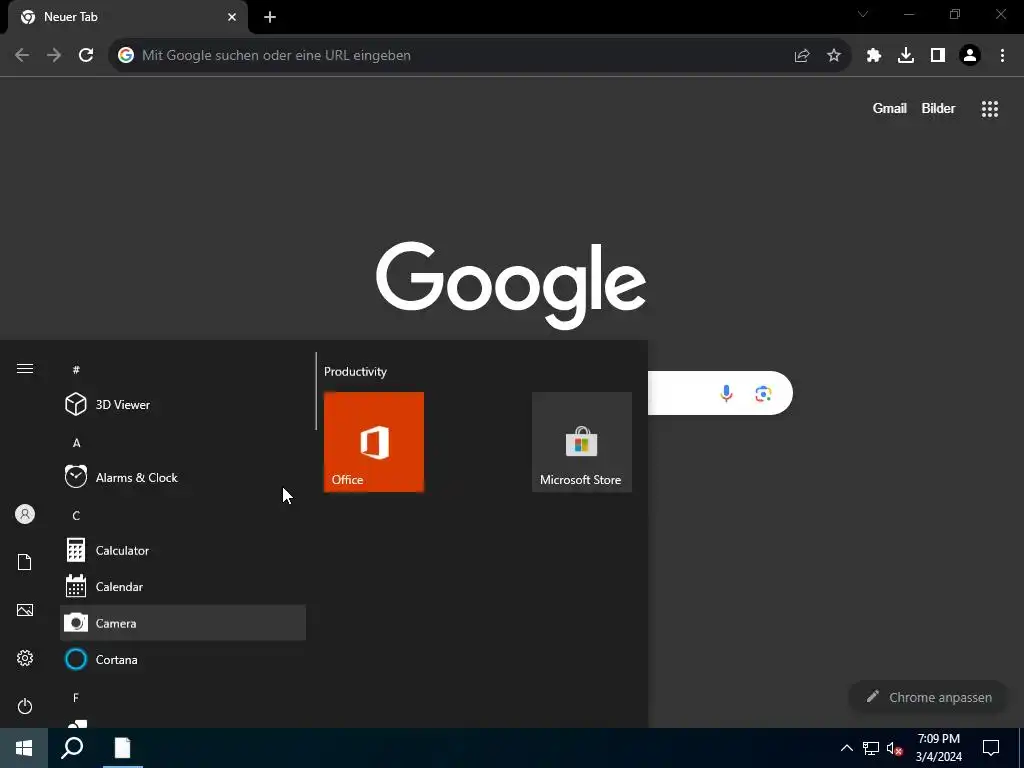Open Documents from Start sidebar
Screen dimensions: 1024x768
pos(25,562)
